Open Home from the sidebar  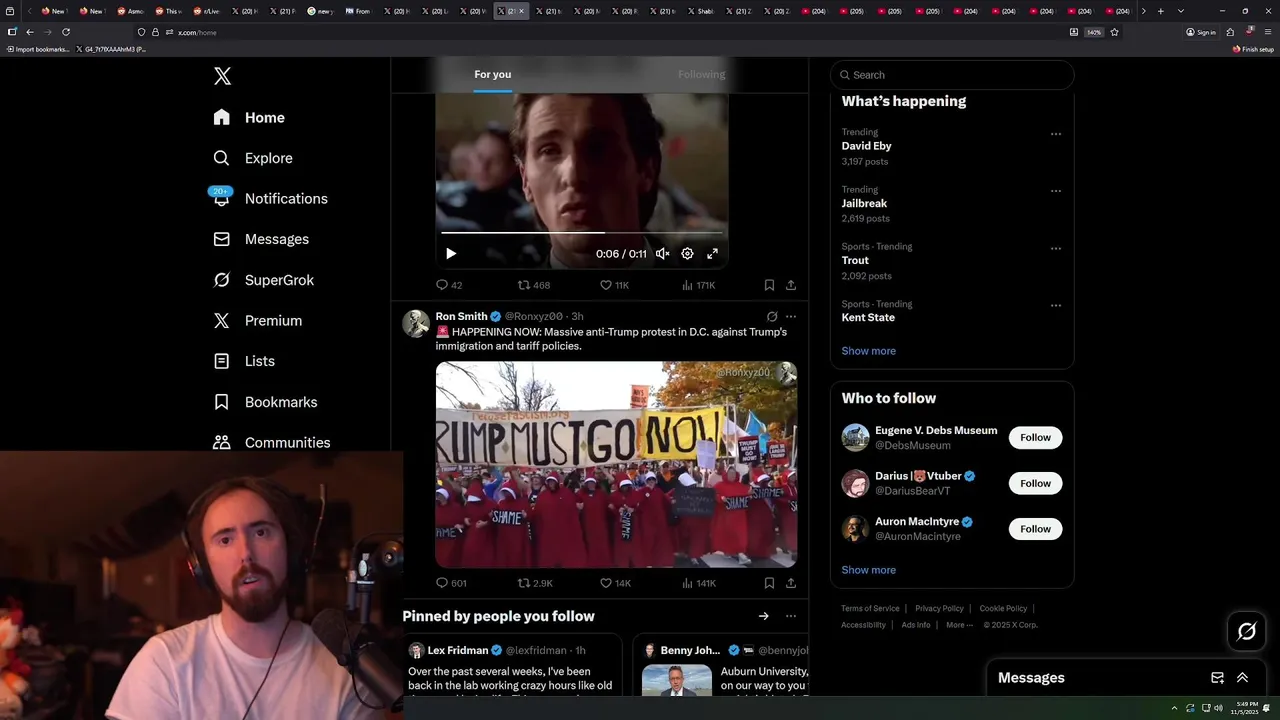click(249, 117)
